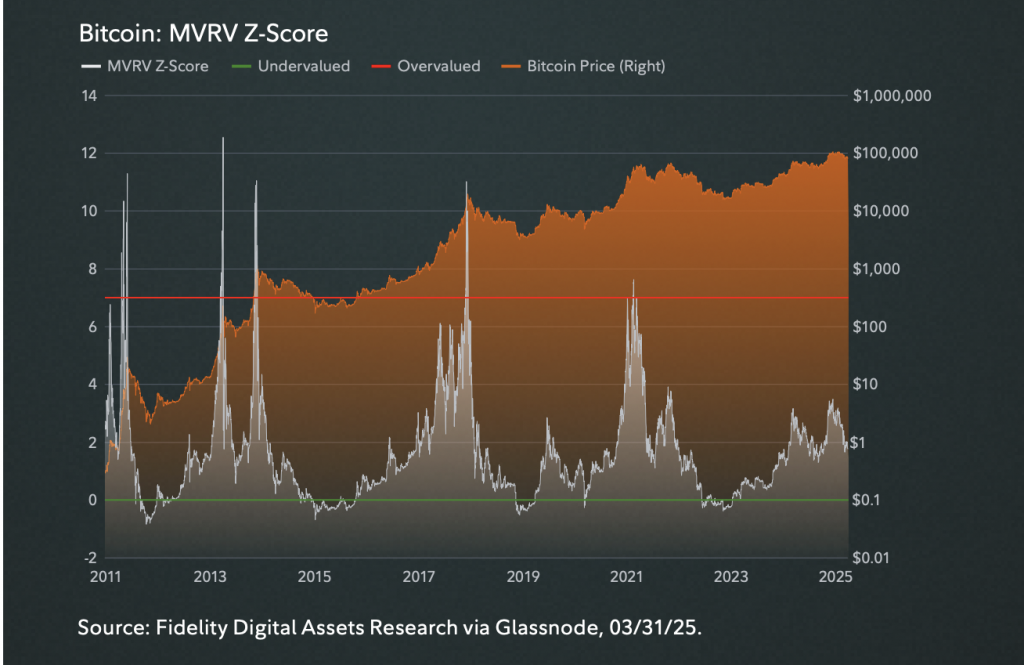
Task: Select the 2011 label on the x-axis
Action: tap(105, 576)
